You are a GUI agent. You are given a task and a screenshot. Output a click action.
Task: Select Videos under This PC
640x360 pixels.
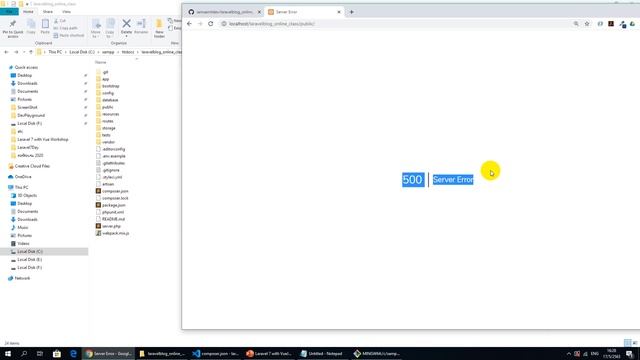pos(23,243)
